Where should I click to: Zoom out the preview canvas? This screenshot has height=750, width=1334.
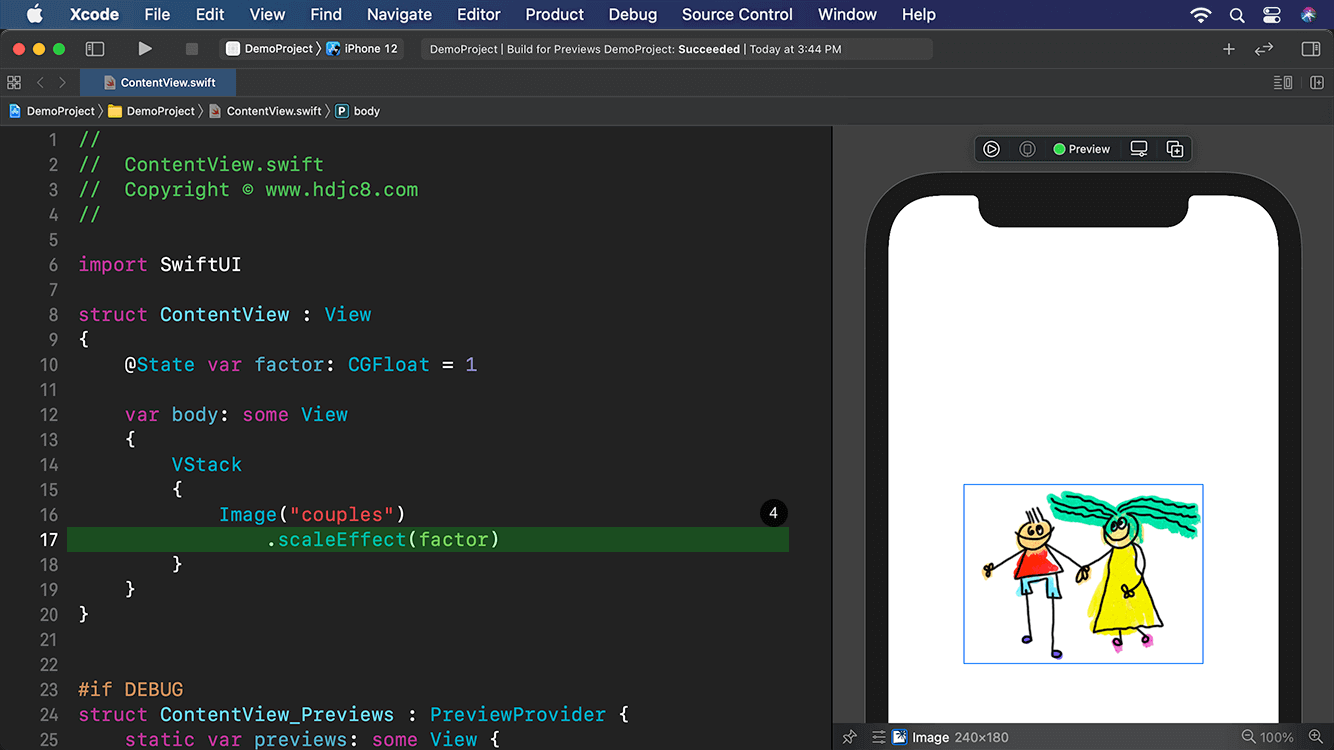[1248, 737]
